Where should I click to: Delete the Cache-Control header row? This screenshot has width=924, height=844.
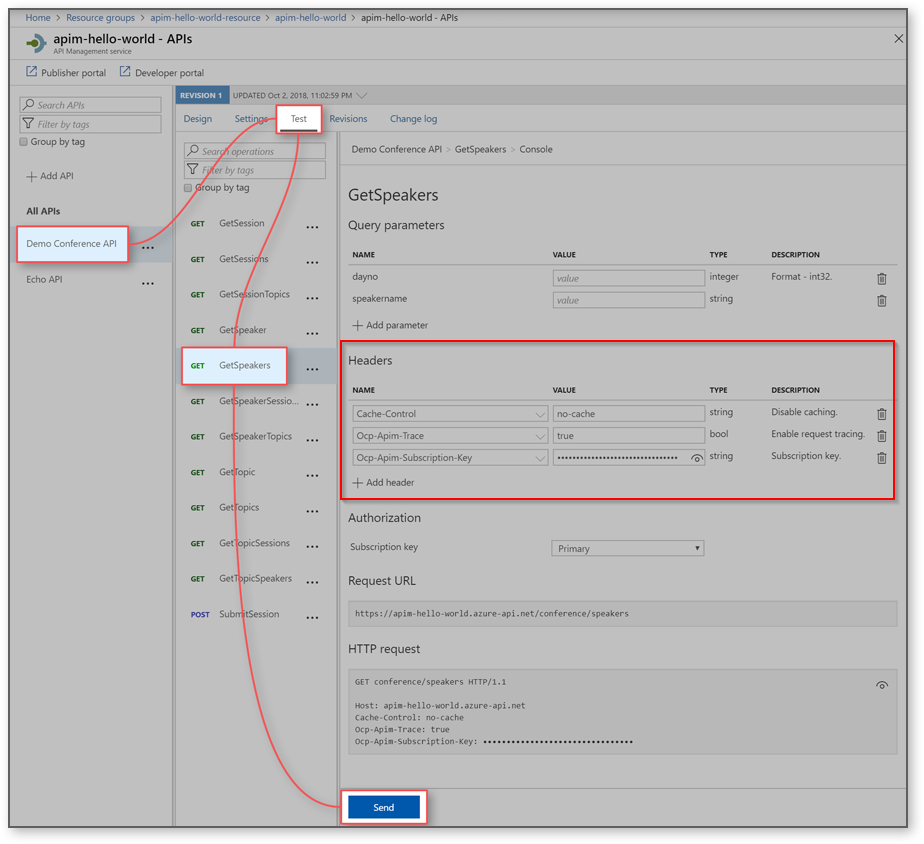click(881, 413)
